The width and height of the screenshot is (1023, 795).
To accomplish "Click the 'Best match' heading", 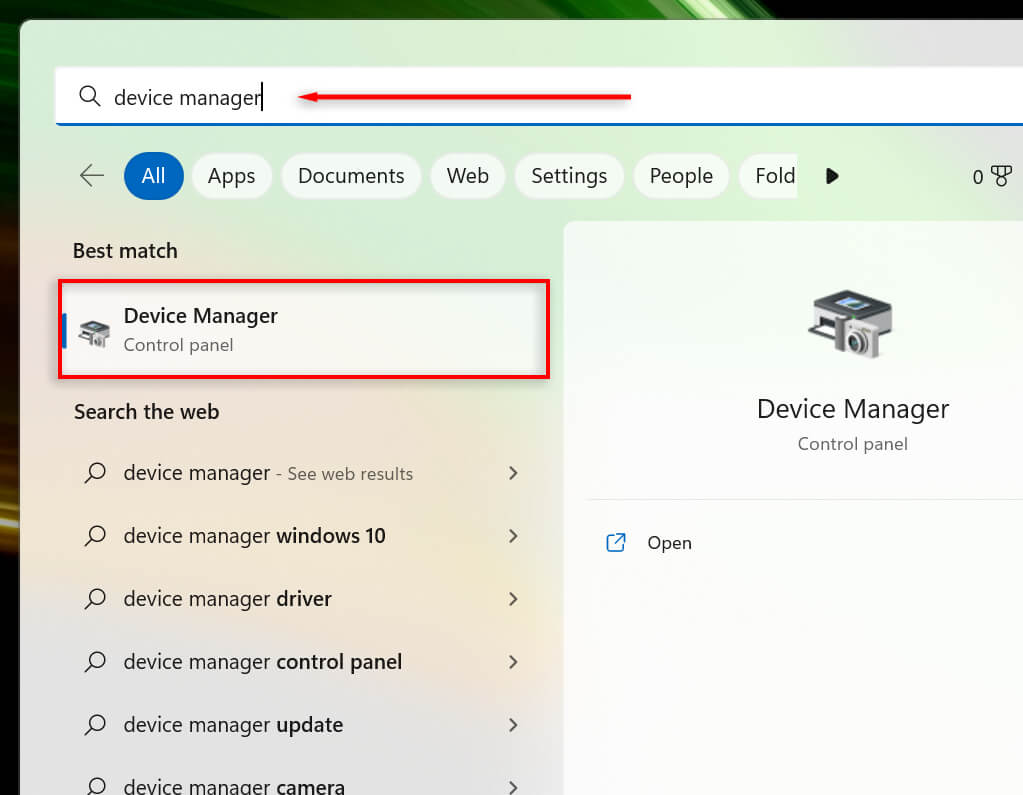I will tap(125, 251).
